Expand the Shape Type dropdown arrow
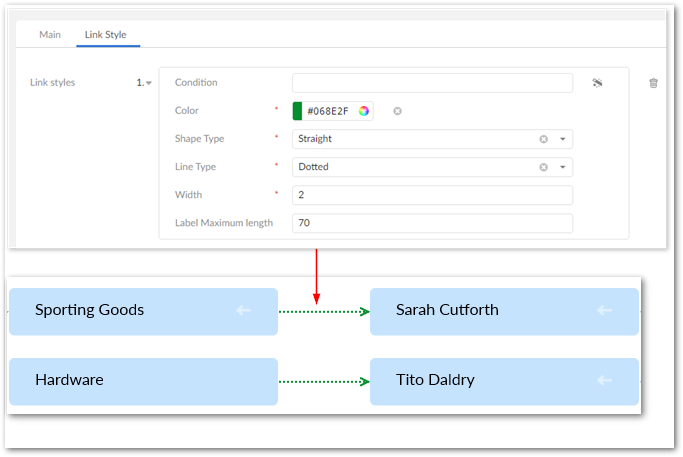Viewport: 683px width, 457px height. click(x=562, y=139)
